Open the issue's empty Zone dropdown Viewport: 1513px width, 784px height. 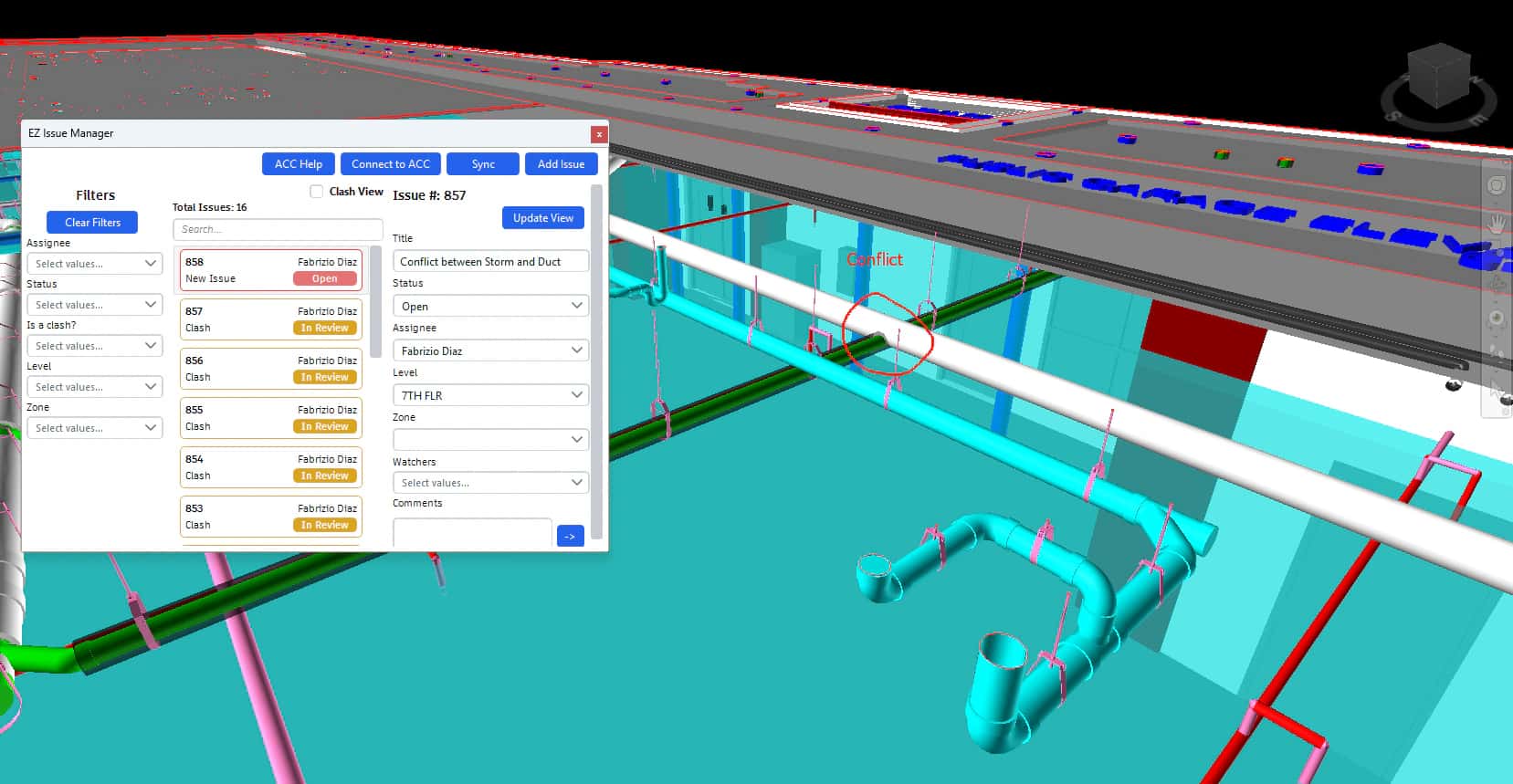point(490,439)
